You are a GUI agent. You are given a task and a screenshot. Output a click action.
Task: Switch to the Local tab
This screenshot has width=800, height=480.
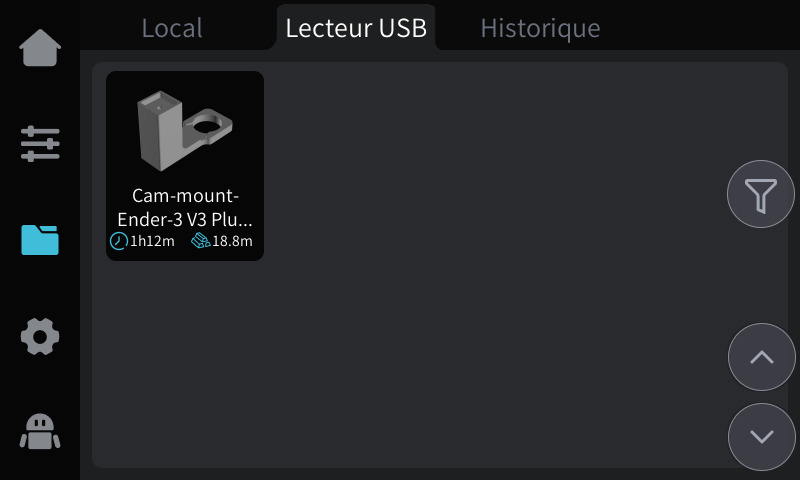[x=172, y=28]
